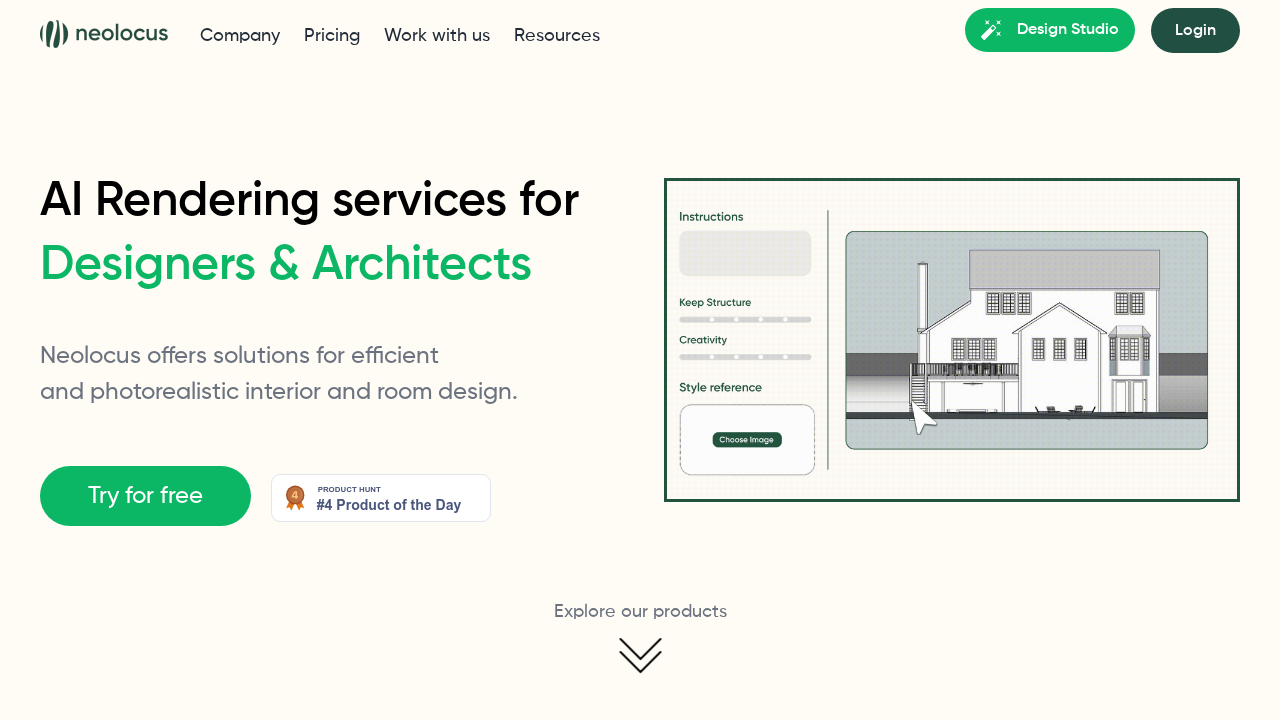1280x720 pixels.
Task: Click the neolocus leaf logo icon
Action: pos(54,34)
